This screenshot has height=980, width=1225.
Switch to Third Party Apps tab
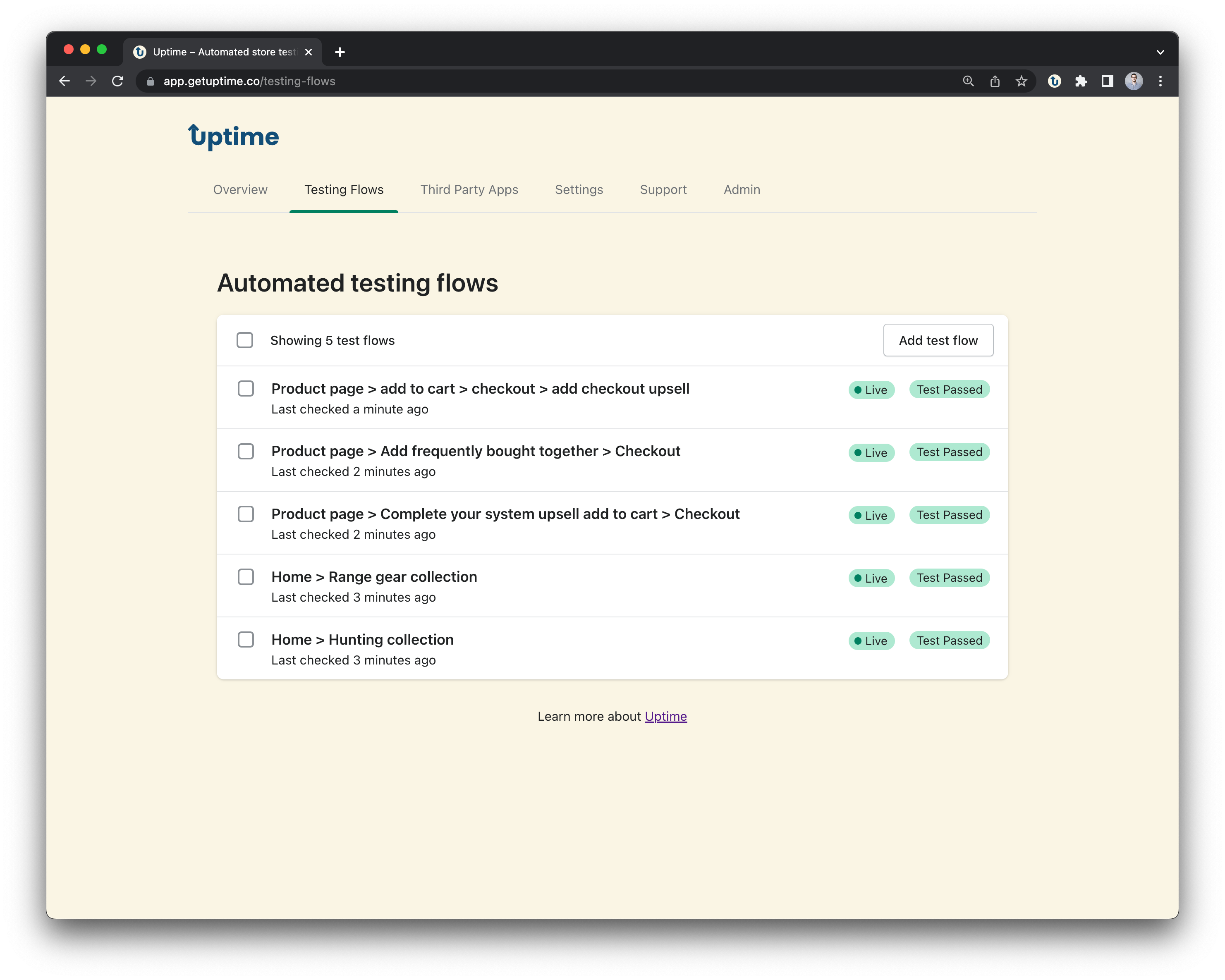pos(469,190)
